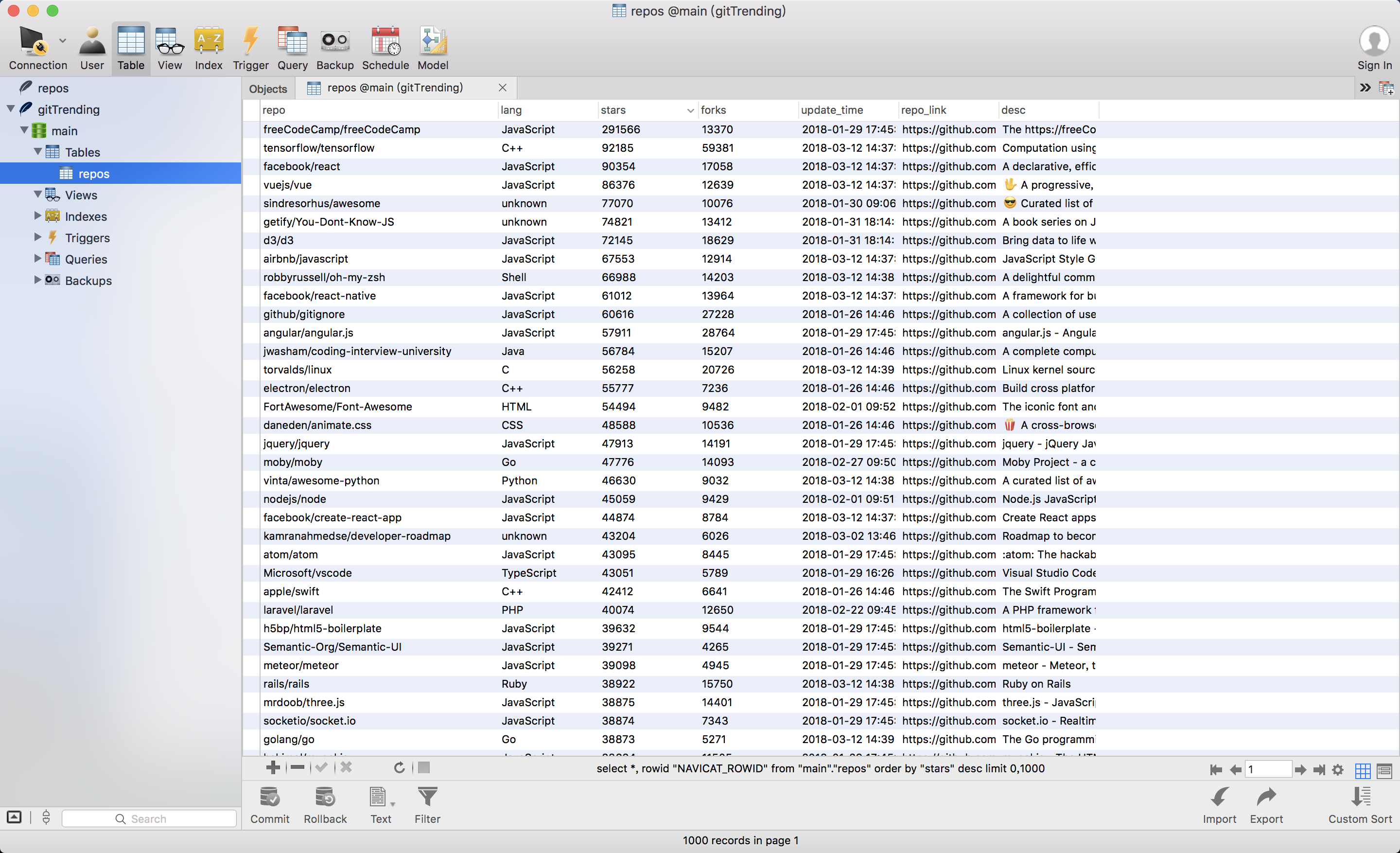Open the Trigger tool
This screenshot has height=853, width=1400.
point(250,48)
